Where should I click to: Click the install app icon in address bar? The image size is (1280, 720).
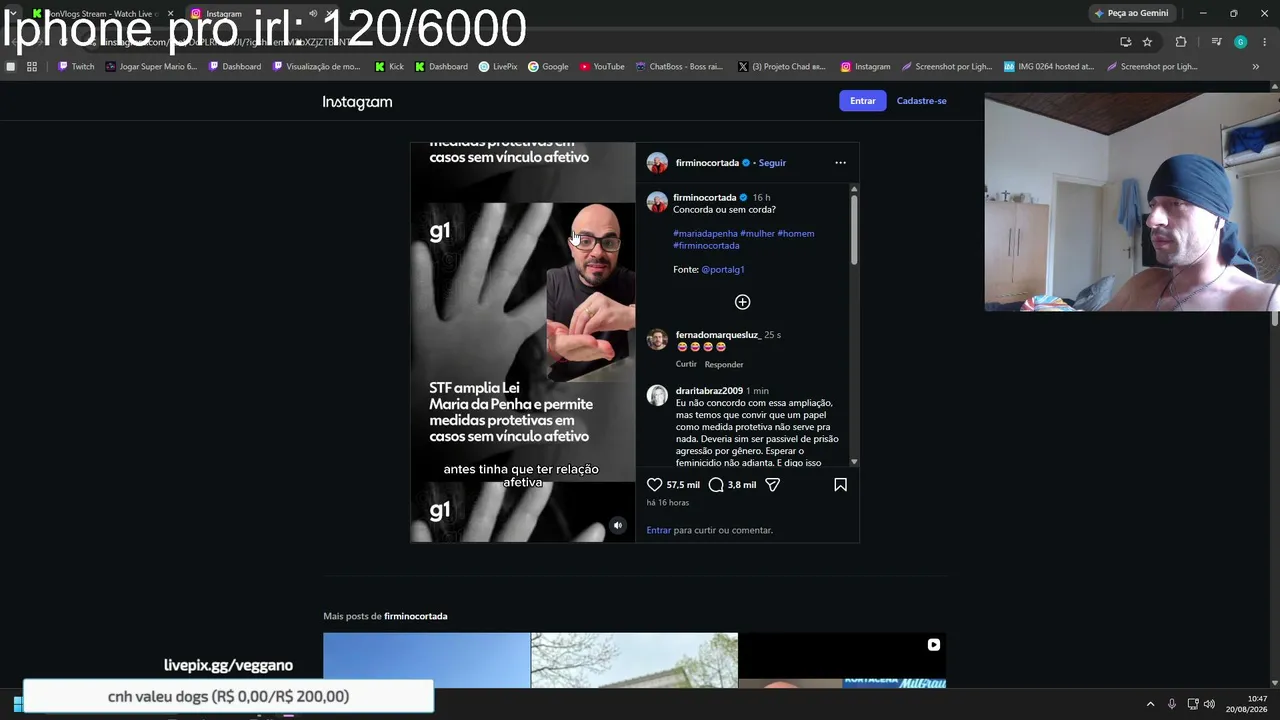(x=1125, y=42)
